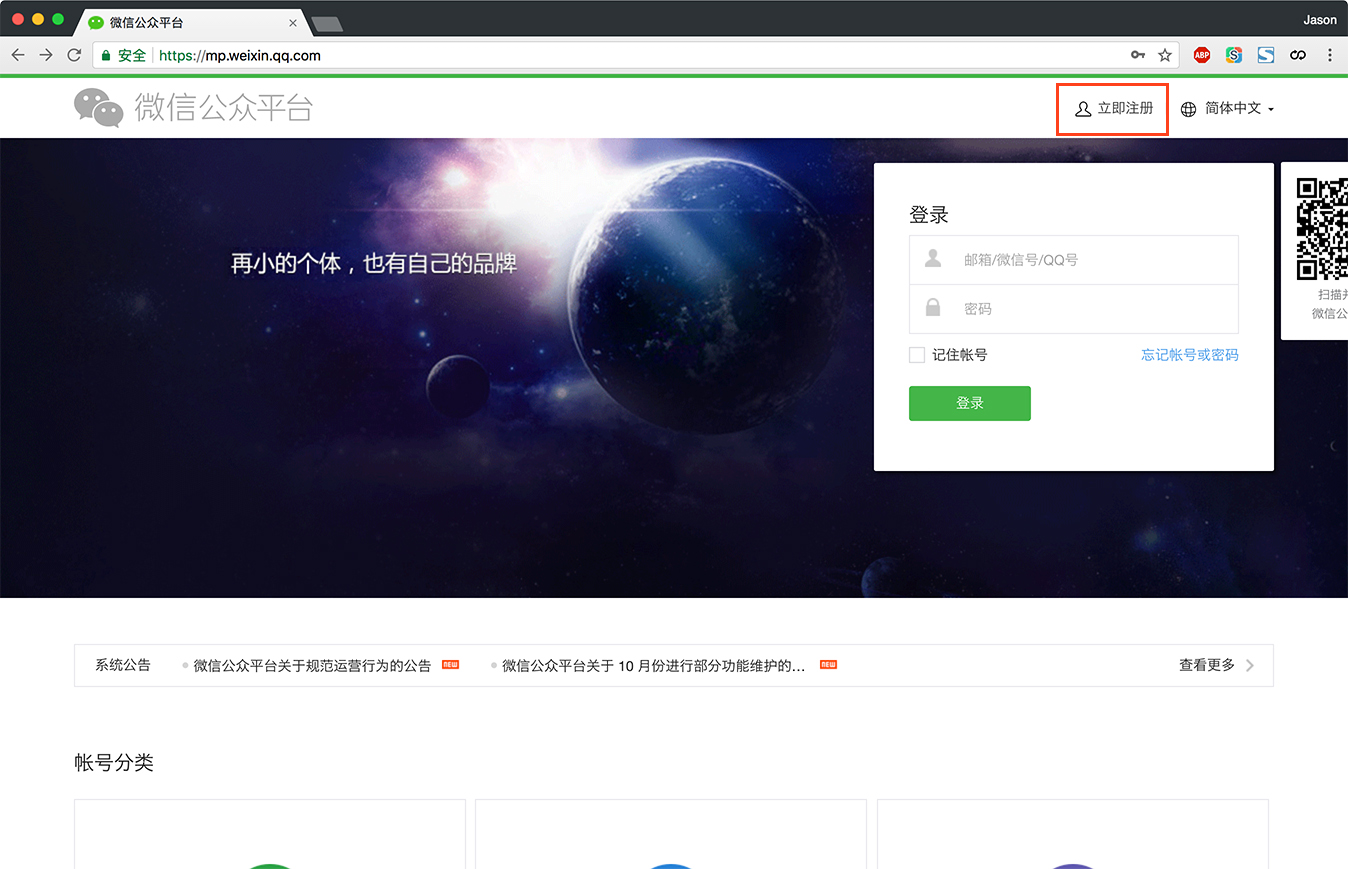Click the browser back arrow
The image size is (1348, 869).
18,55
